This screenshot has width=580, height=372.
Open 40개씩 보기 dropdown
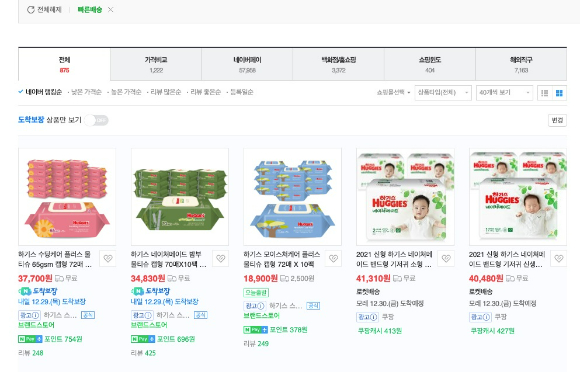505,93
